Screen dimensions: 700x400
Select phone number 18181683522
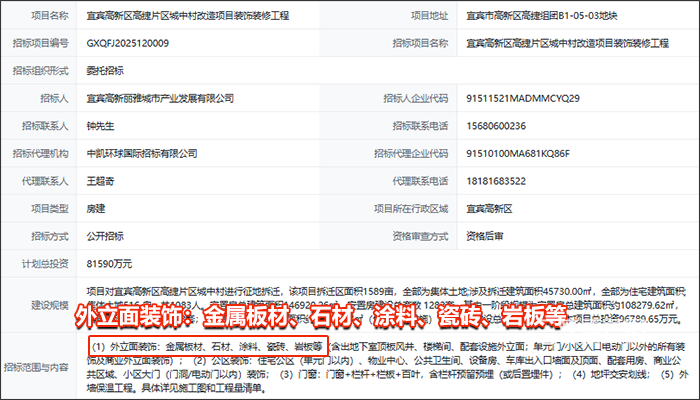point(496,181)
